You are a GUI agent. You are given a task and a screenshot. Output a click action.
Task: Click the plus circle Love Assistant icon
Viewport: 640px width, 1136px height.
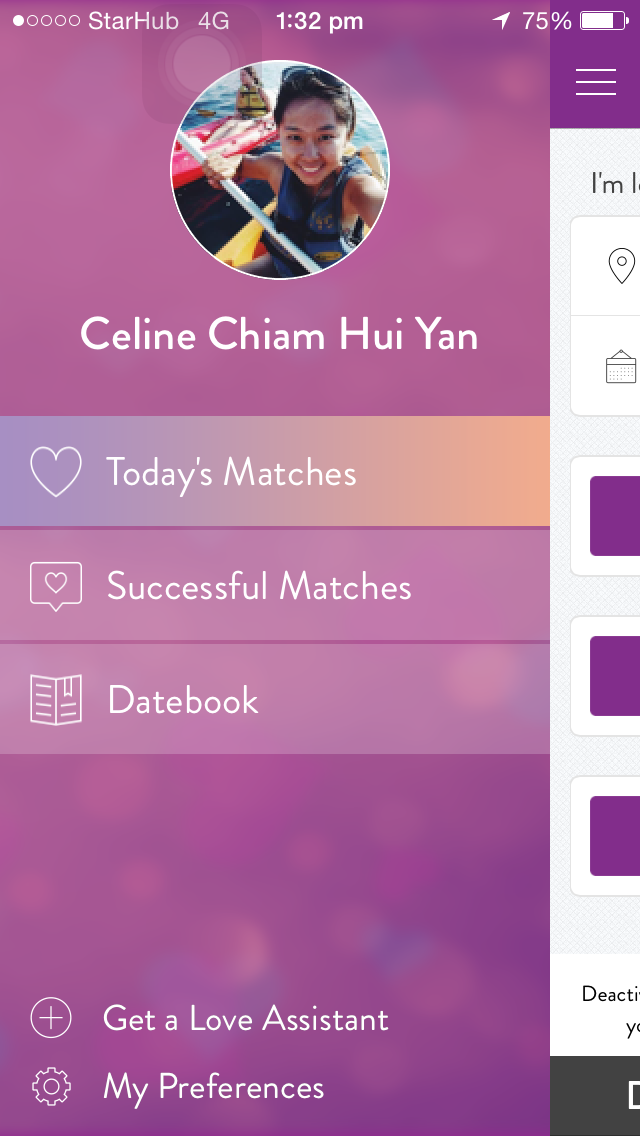click(x=51, y=1018)
